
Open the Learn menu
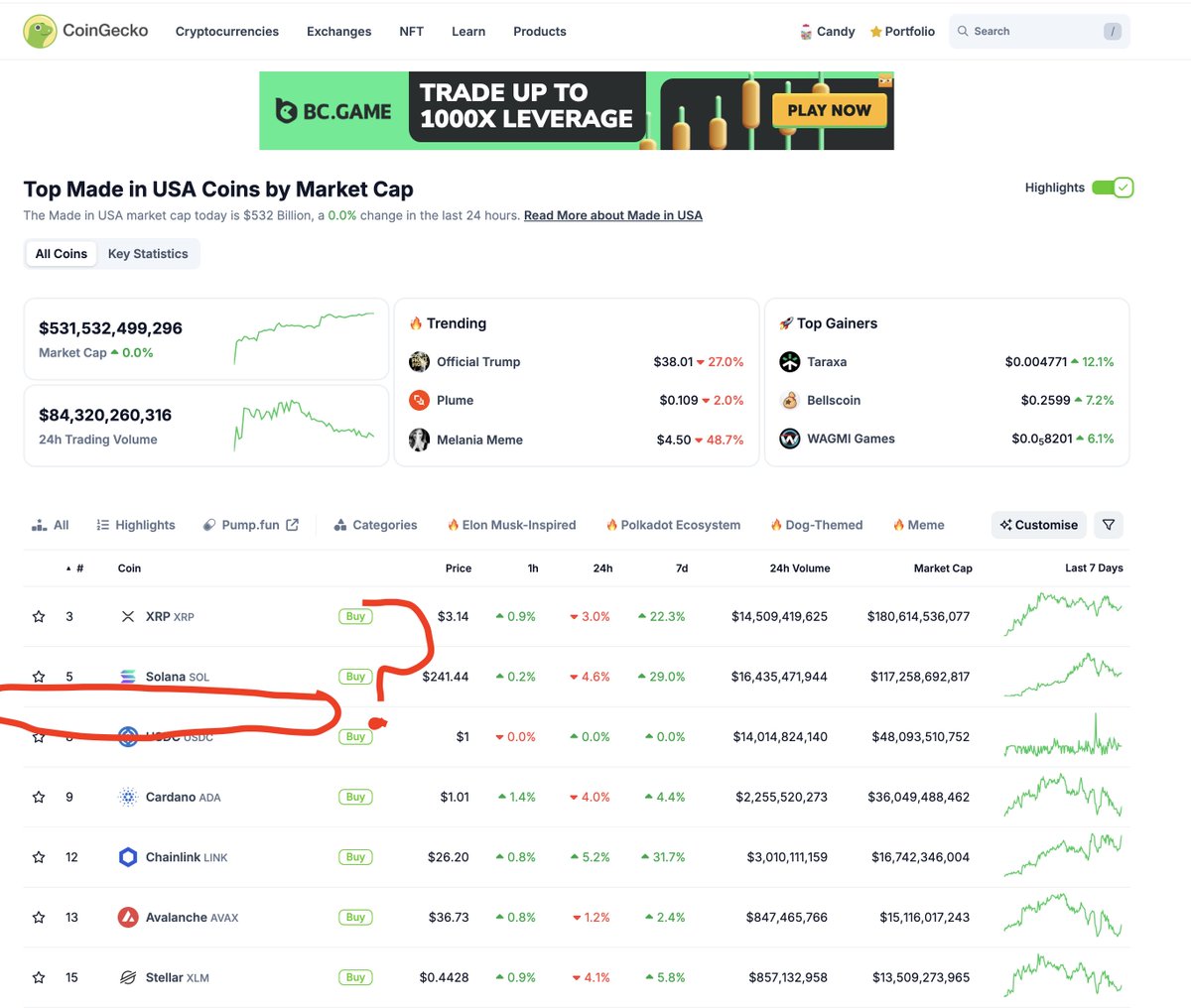(x=468, y=32)
